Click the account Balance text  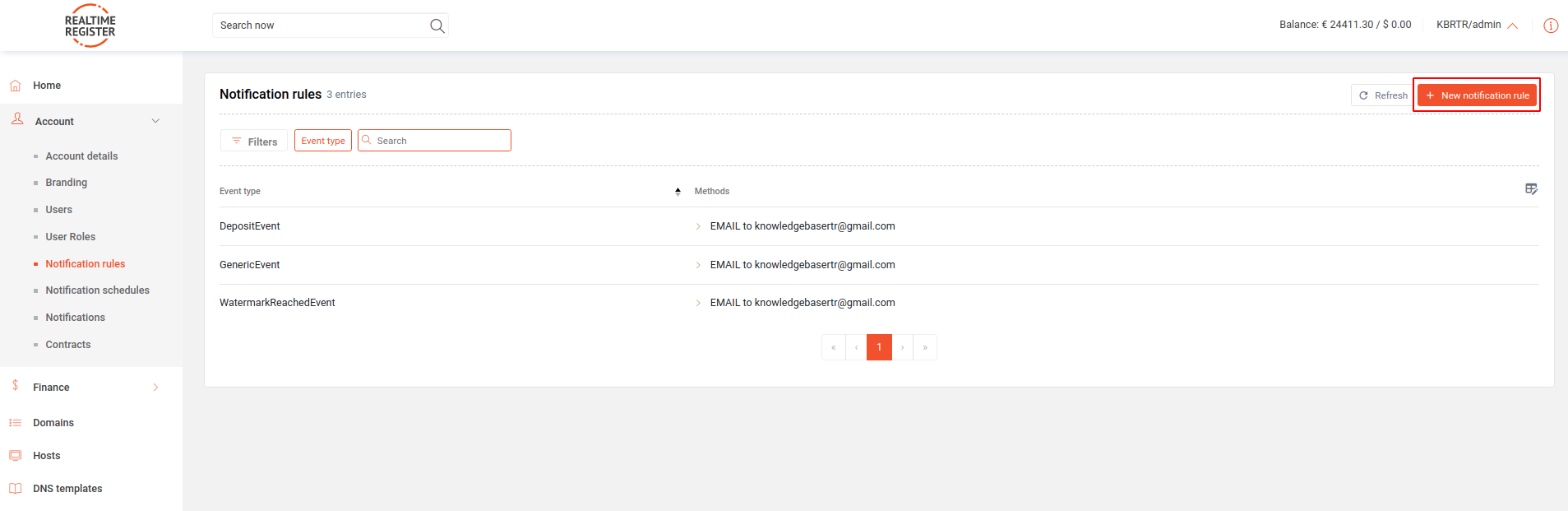tap(1345, 25)
